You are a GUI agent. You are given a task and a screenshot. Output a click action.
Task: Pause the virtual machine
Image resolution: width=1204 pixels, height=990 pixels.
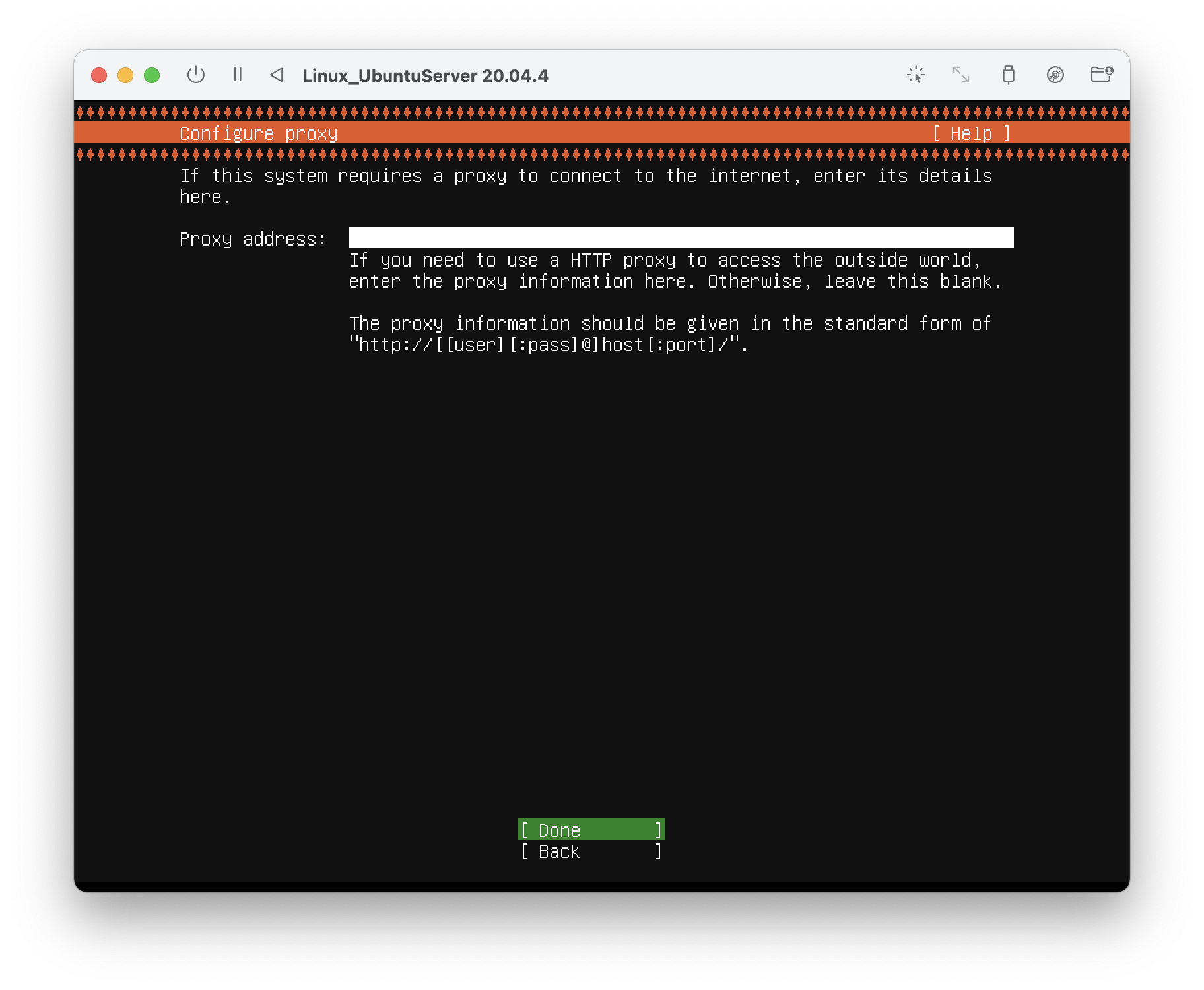(x=238, y=75)
